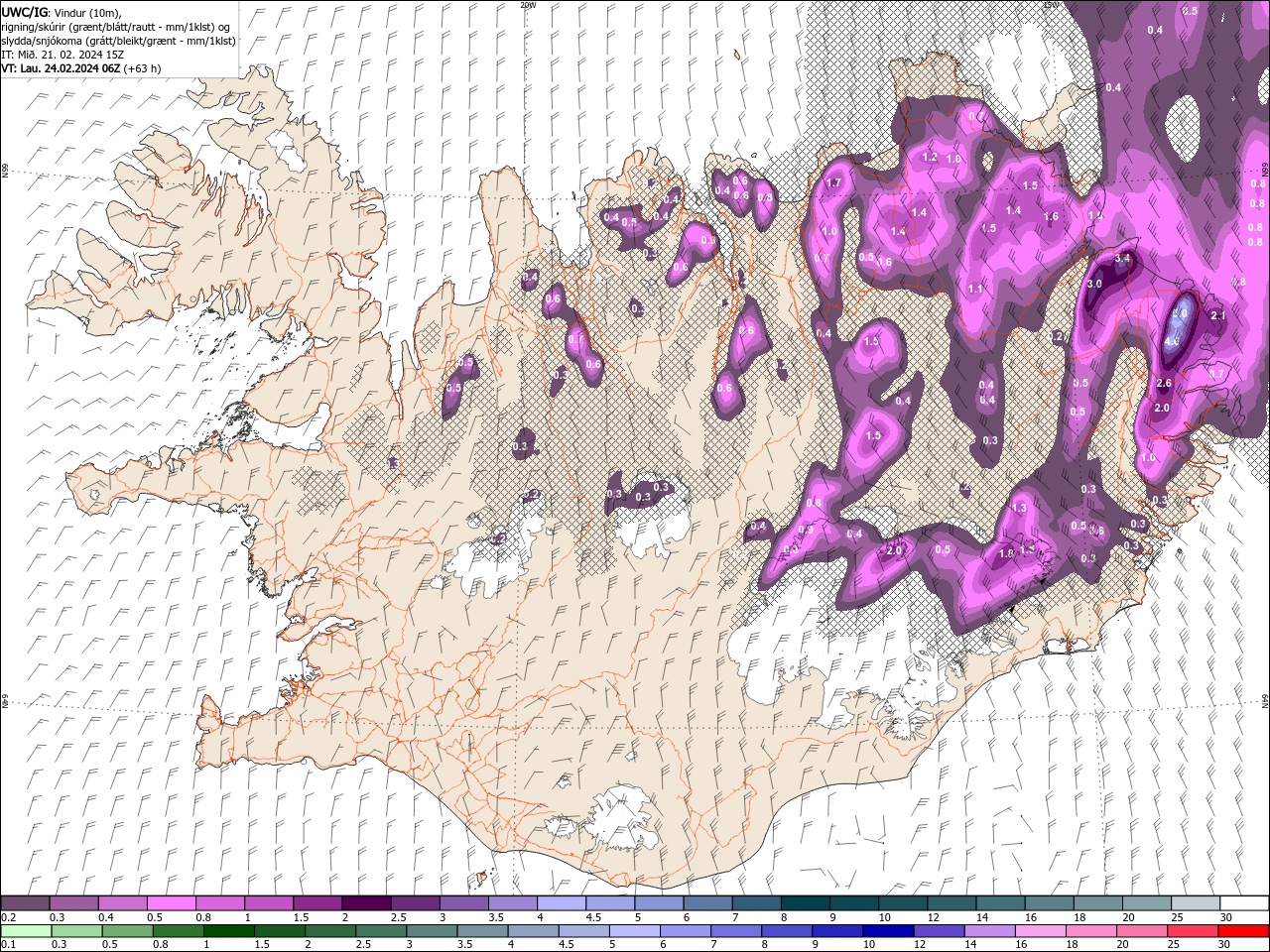Select the rain legend swatch starting at 0.5

pos(127,931)
